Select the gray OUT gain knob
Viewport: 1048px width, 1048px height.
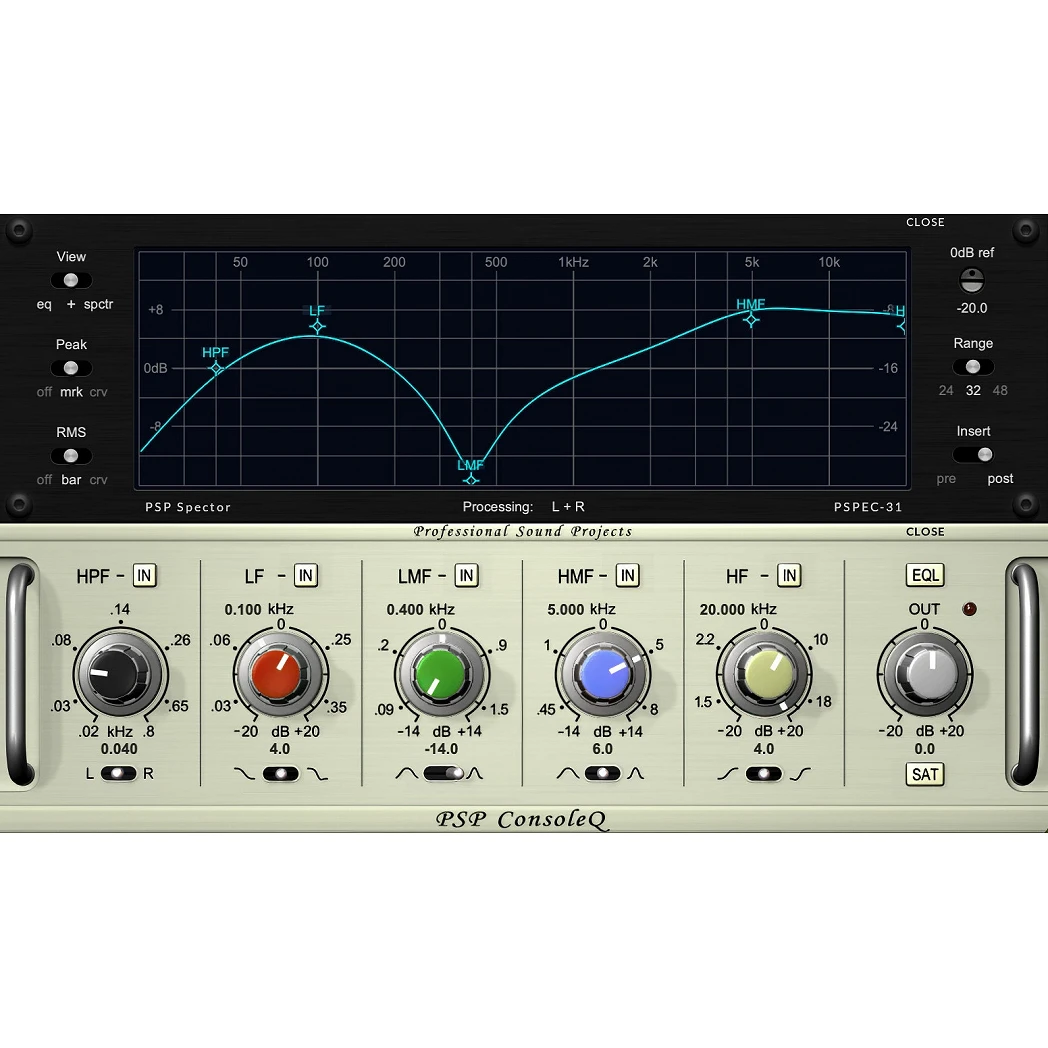coord(924,672)
